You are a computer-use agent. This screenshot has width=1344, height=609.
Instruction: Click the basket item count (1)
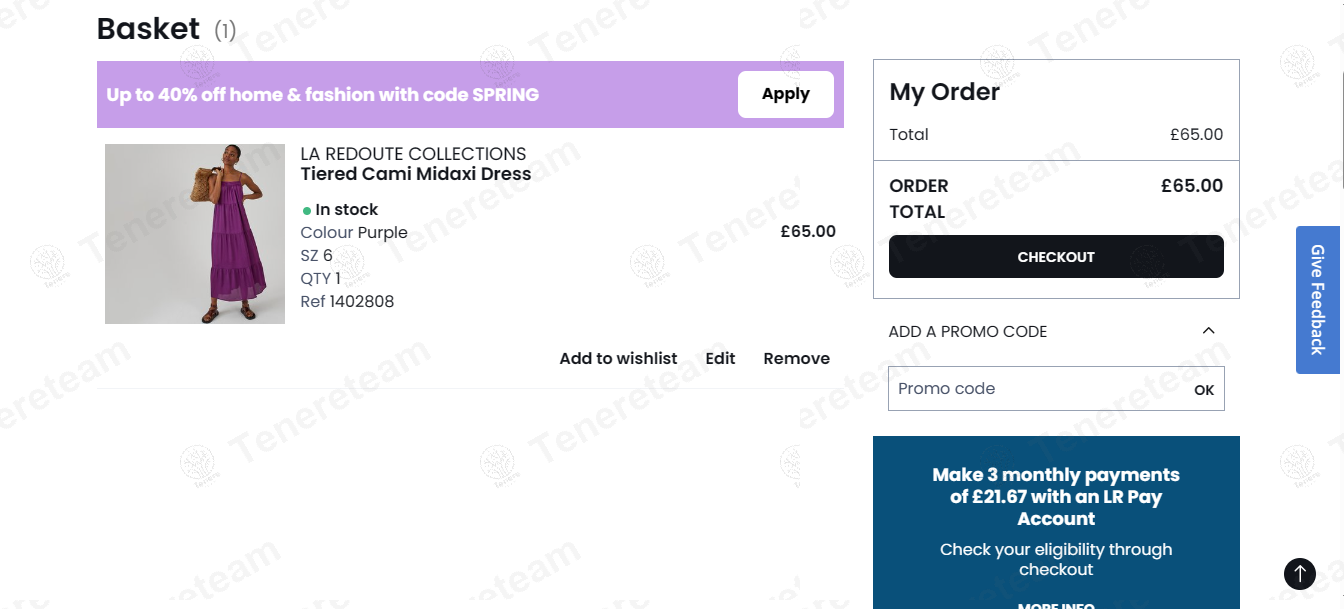click(x=225, y=31)
